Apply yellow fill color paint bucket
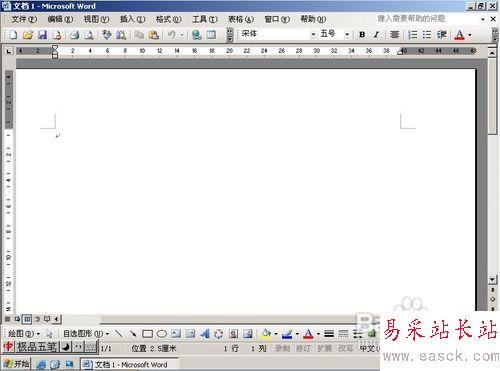 coord(266,333)
